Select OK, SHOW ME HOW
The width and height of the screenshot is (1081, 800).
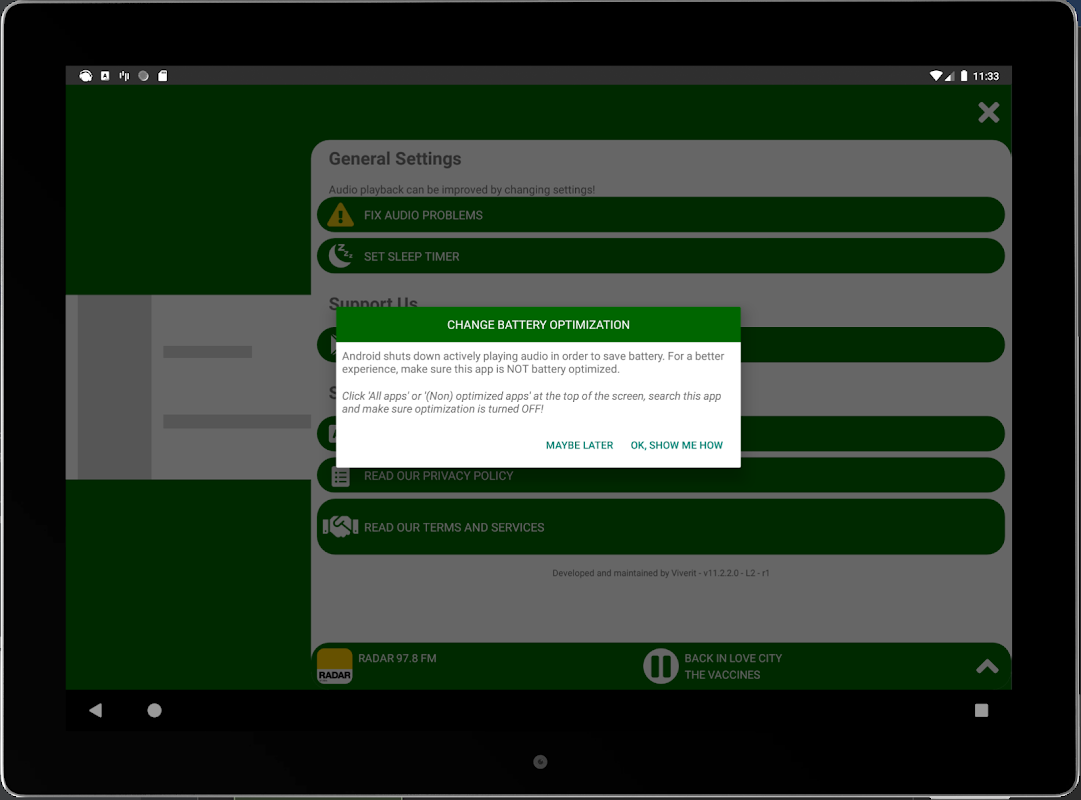tap(676, 446)
